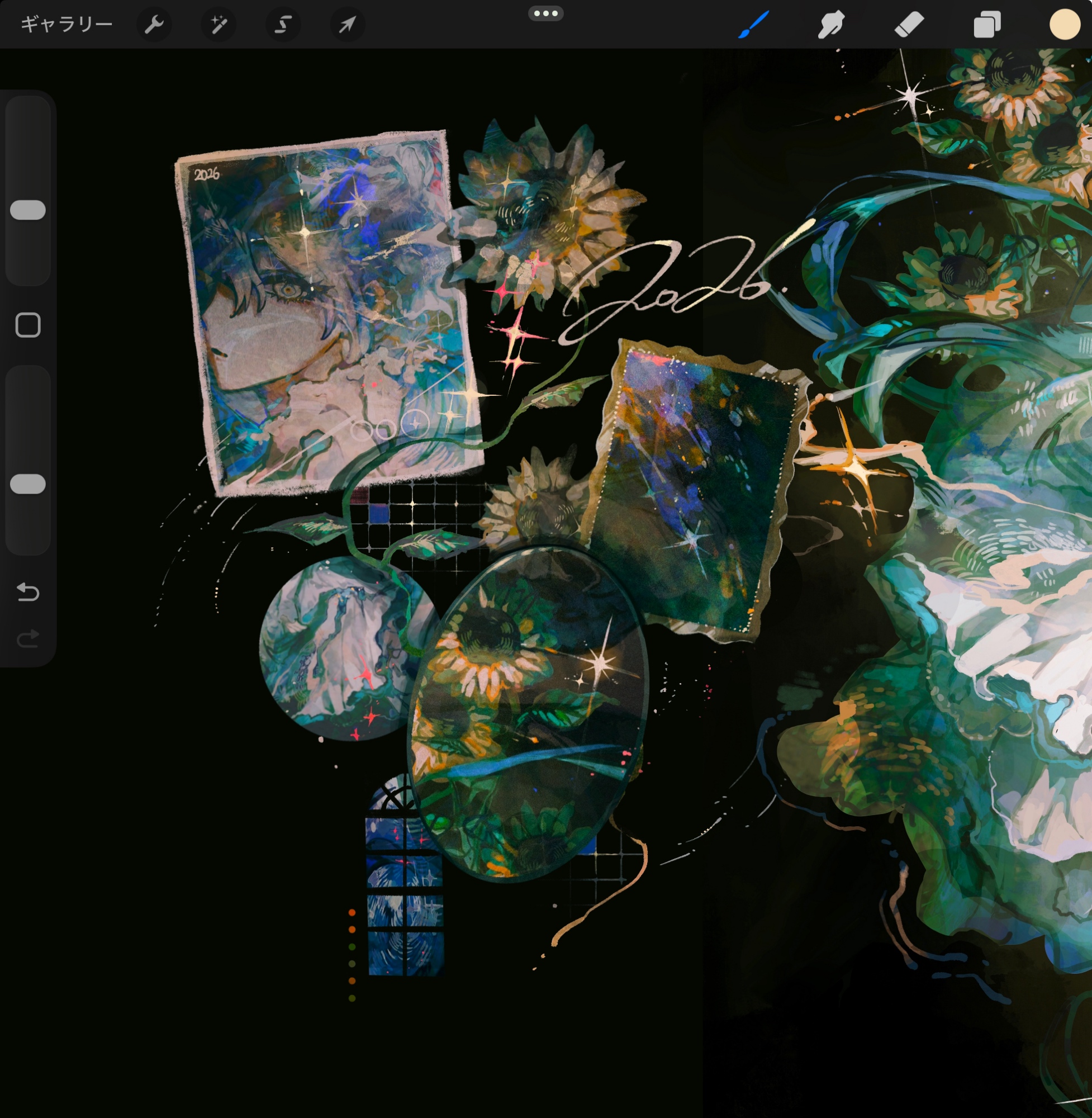Open the active color swatch
Screen dimensions: 1092x1118
(1065, 25)
